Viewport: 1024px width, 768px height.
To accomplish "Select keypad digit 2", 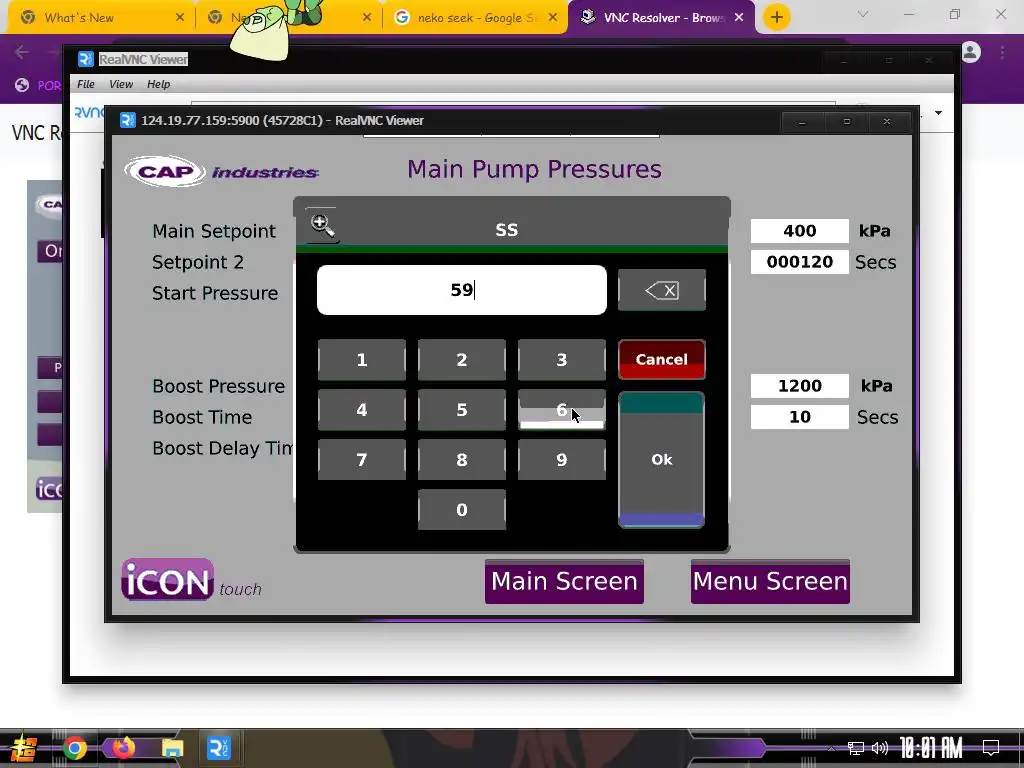I will [x=462, y=360].
